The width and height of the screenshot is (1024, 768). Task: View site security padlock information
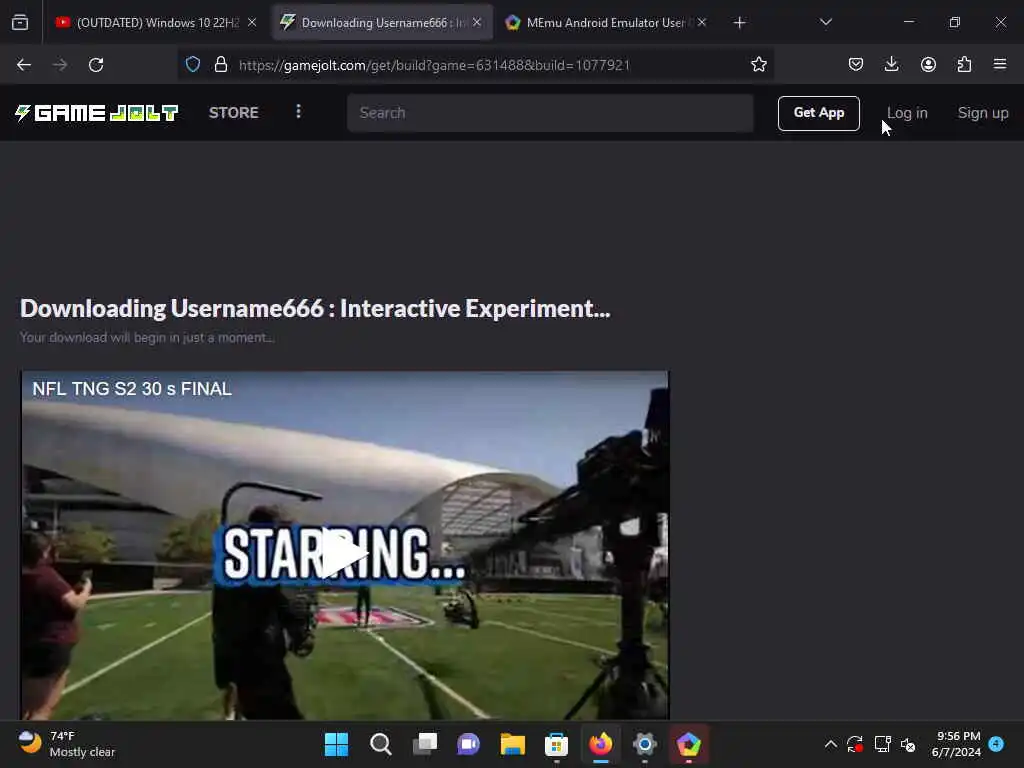221,65
